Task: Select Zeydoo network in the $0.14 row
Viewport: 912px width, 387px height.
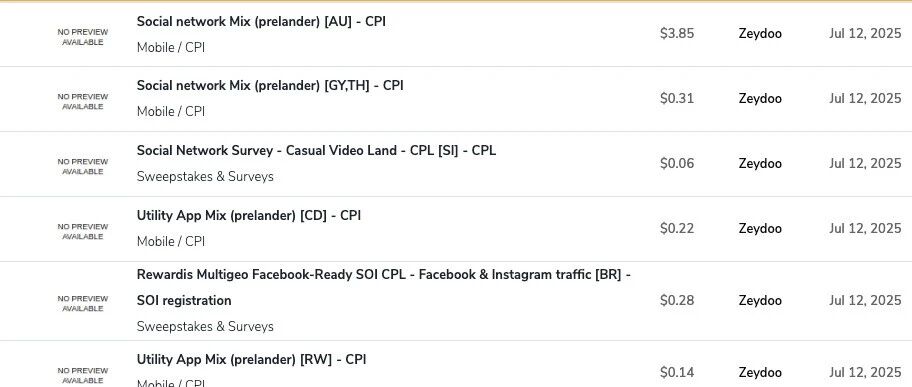Action: (x=760, y=372)
